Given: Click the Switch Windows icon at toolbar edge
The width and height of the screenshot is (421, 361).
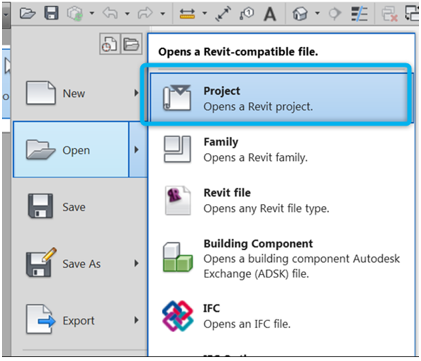Looking at the screenshot, I should pos(412,13).
